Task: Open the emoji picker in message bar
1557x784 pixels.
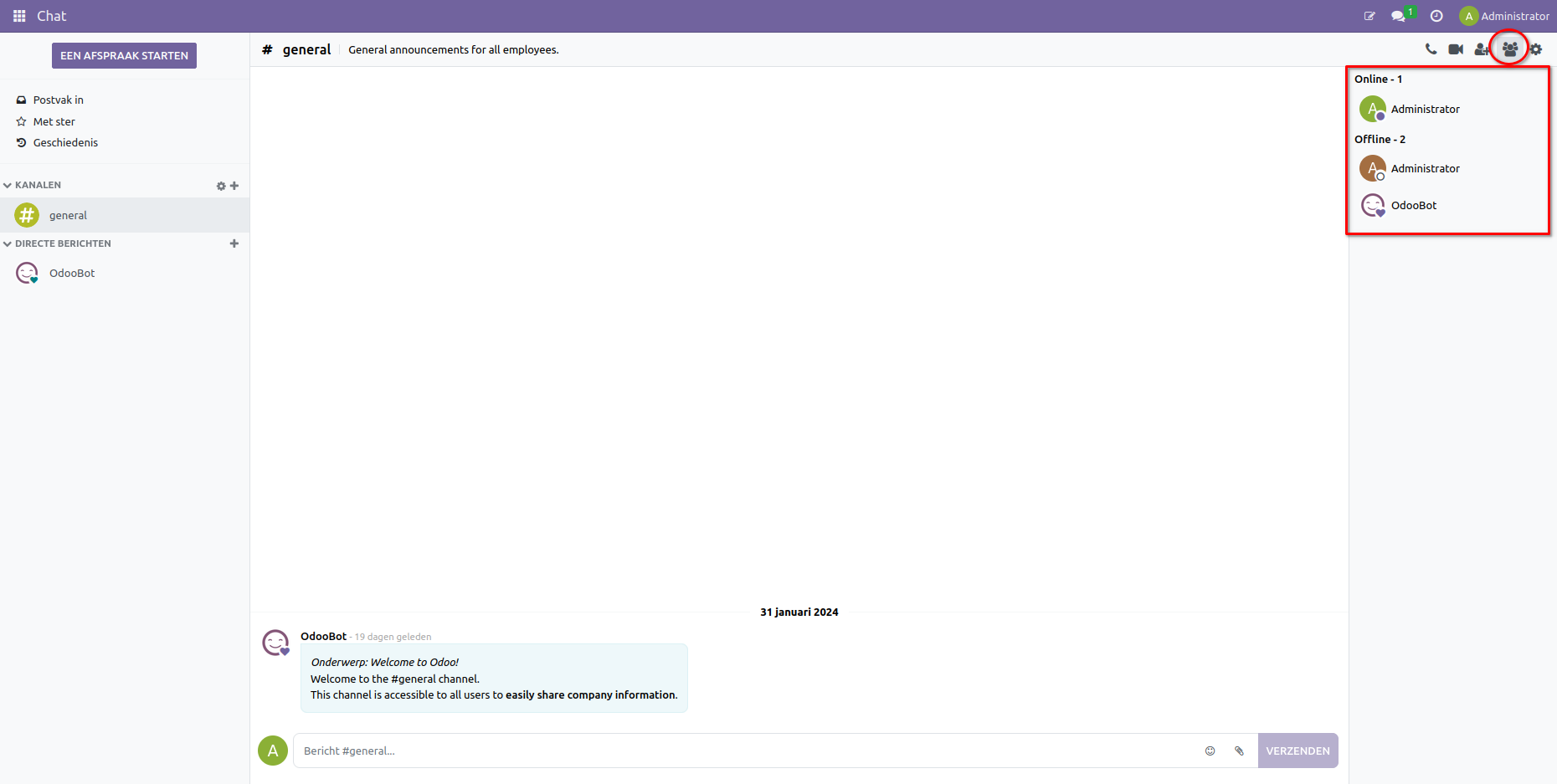Action: tap(1210, 751)
